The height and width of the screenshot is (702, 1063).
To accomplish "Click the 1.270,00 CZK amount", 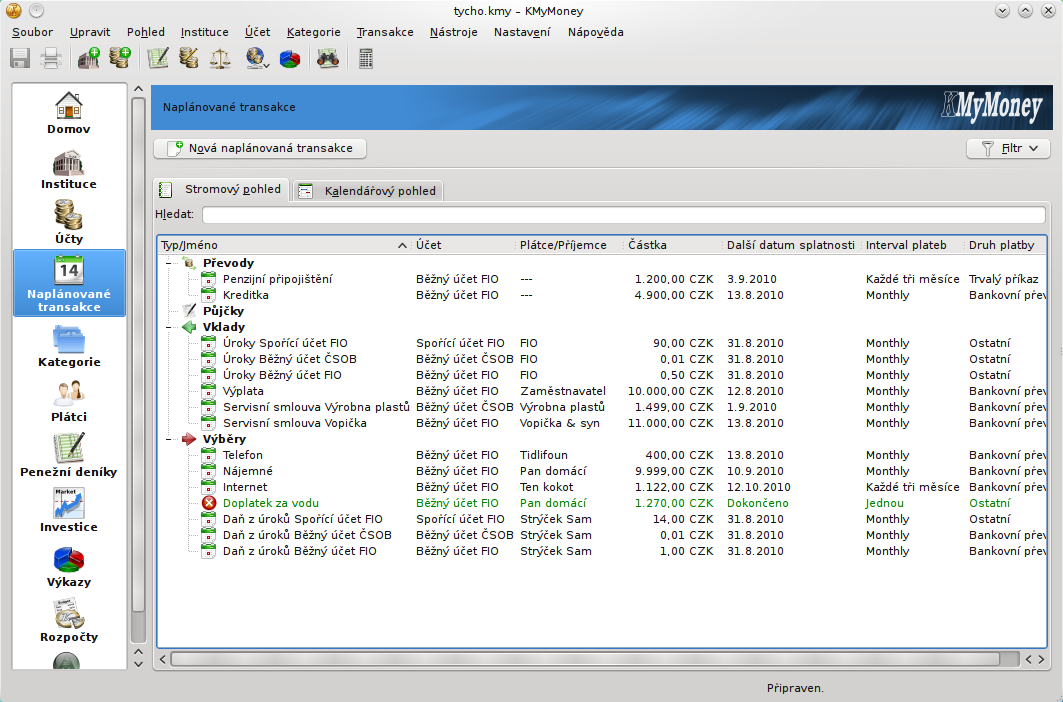I will pyautogui.click(x=674, y=503).
